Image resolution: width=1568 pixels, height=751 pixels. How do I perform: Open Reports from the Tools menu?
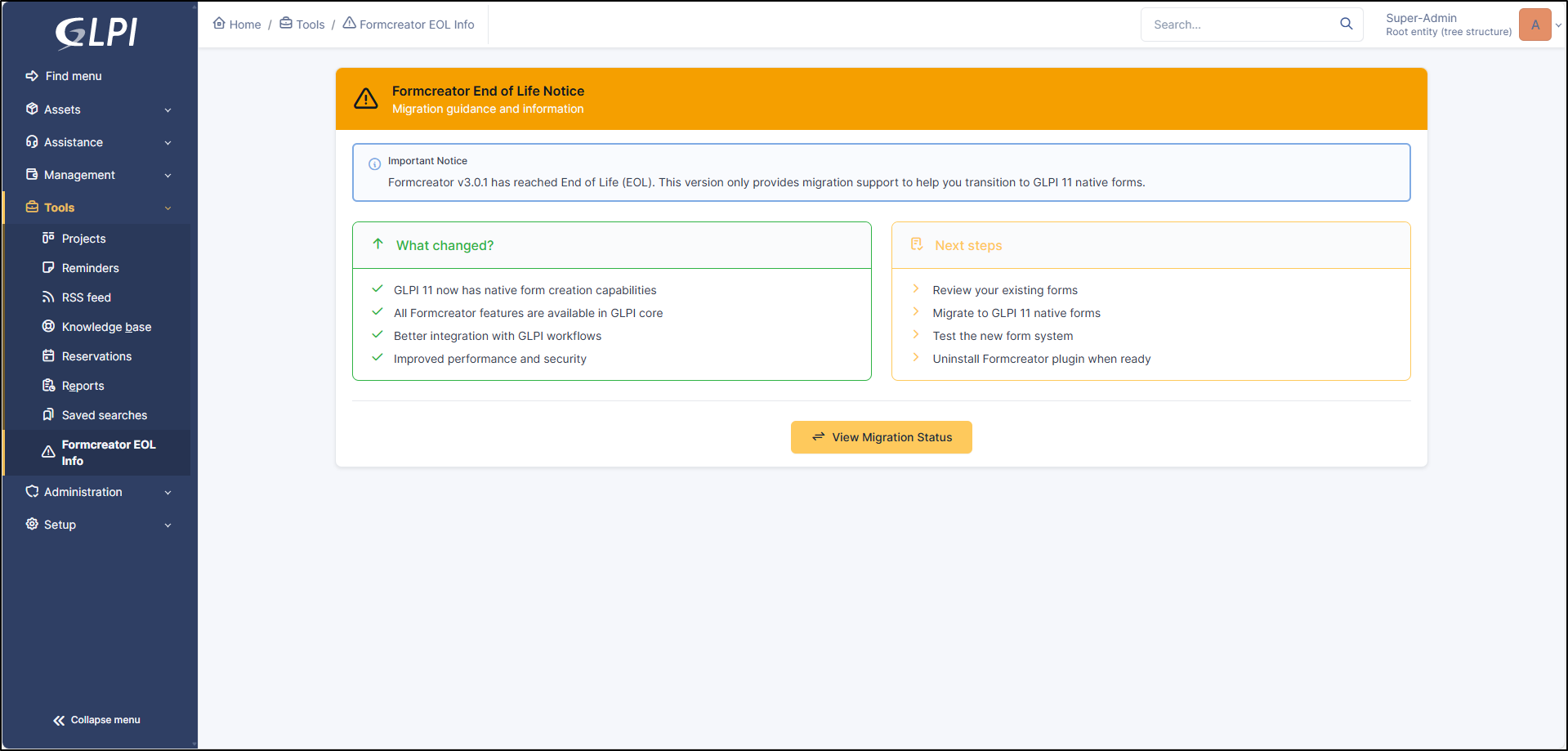click(83, 386)
